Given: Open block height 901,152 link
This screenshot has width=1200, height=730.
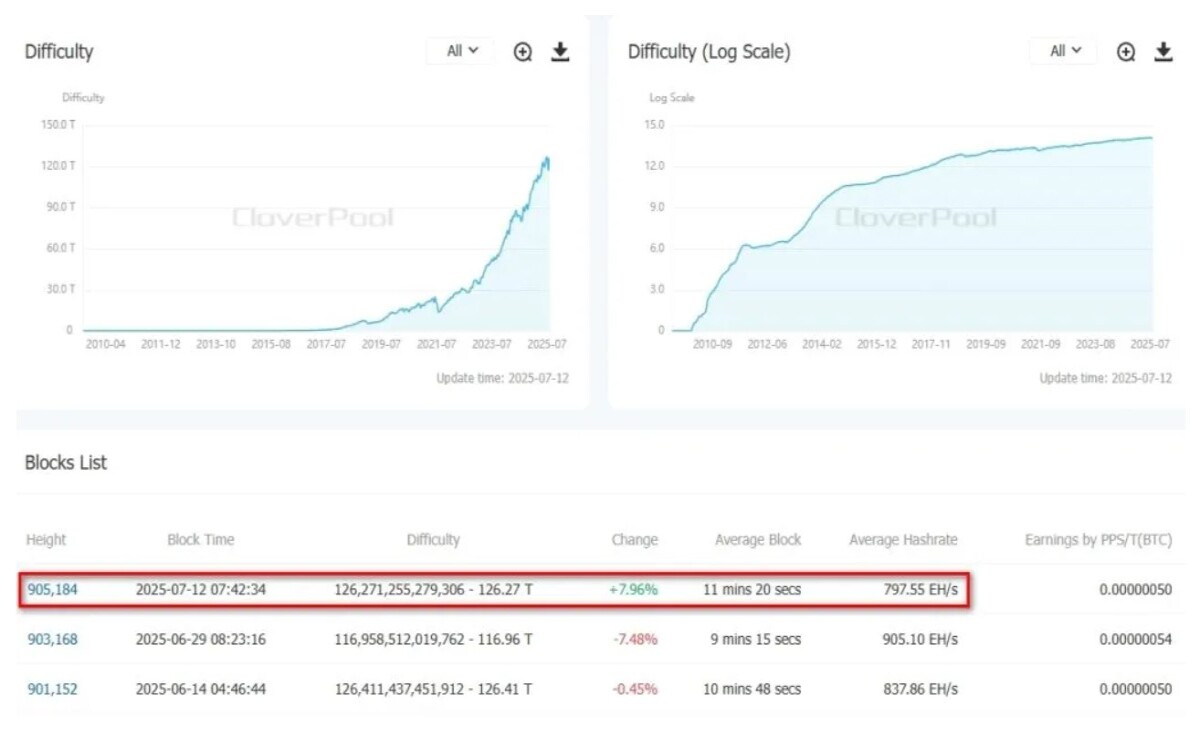Looking at the screenshot, I should click(52, 689).
